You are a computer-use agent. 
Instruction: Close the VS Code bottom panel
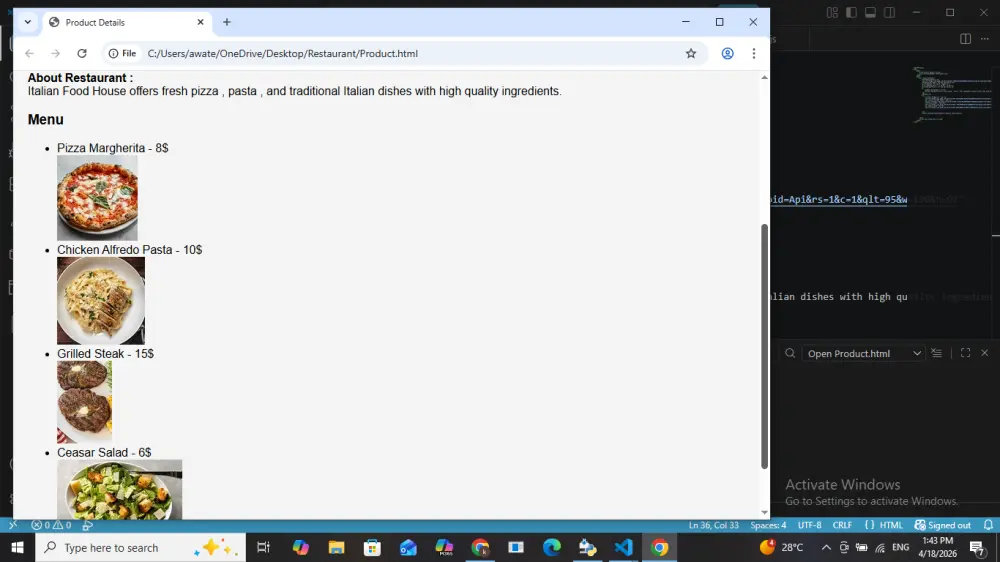tap(985, 353)
